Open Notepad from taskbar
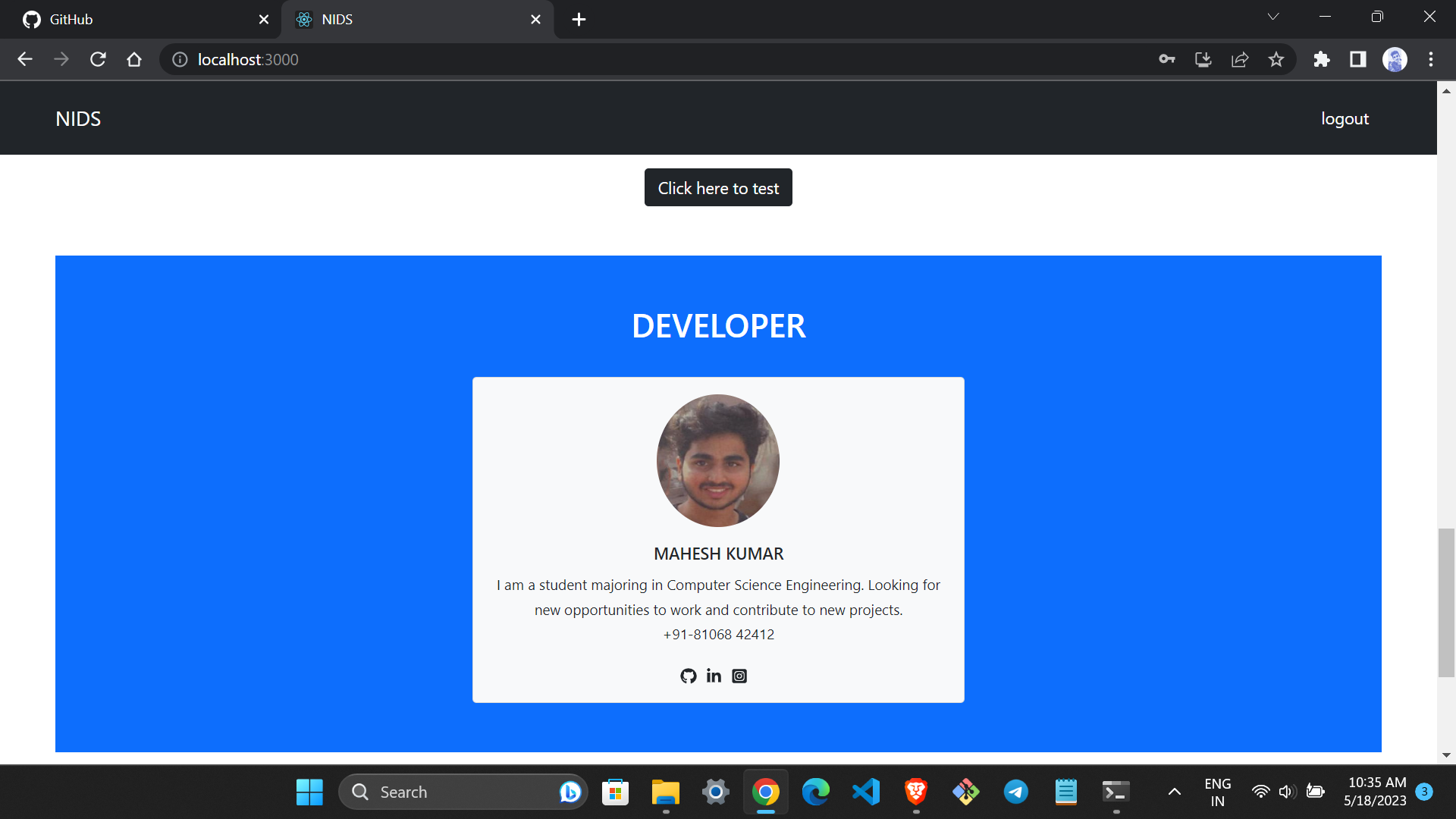 [1066, 792]
